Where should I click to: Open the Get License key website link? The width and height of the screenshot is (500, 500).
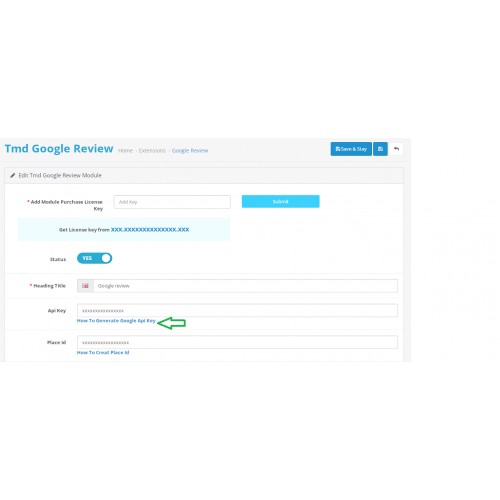click(150, 230)
